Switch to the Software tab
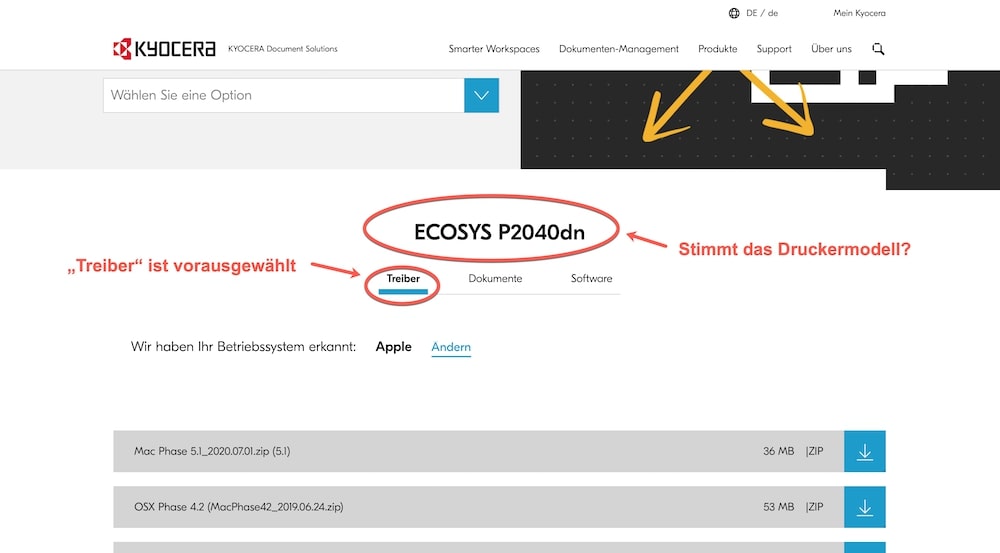The image size is (1000, 553). coord(591,279)
